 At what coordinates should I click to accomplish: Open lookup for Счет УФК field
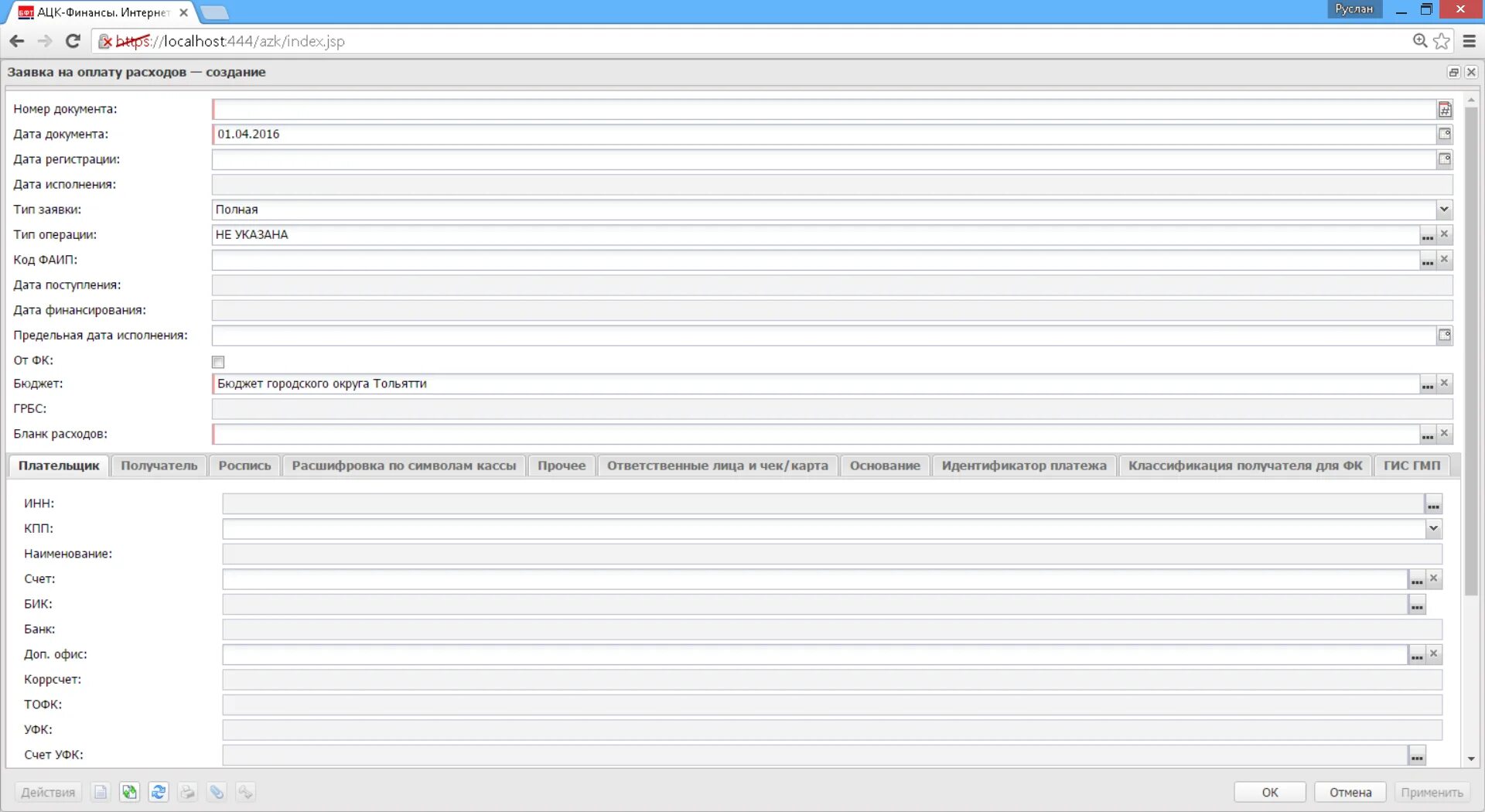click(x=1416, y=756)
